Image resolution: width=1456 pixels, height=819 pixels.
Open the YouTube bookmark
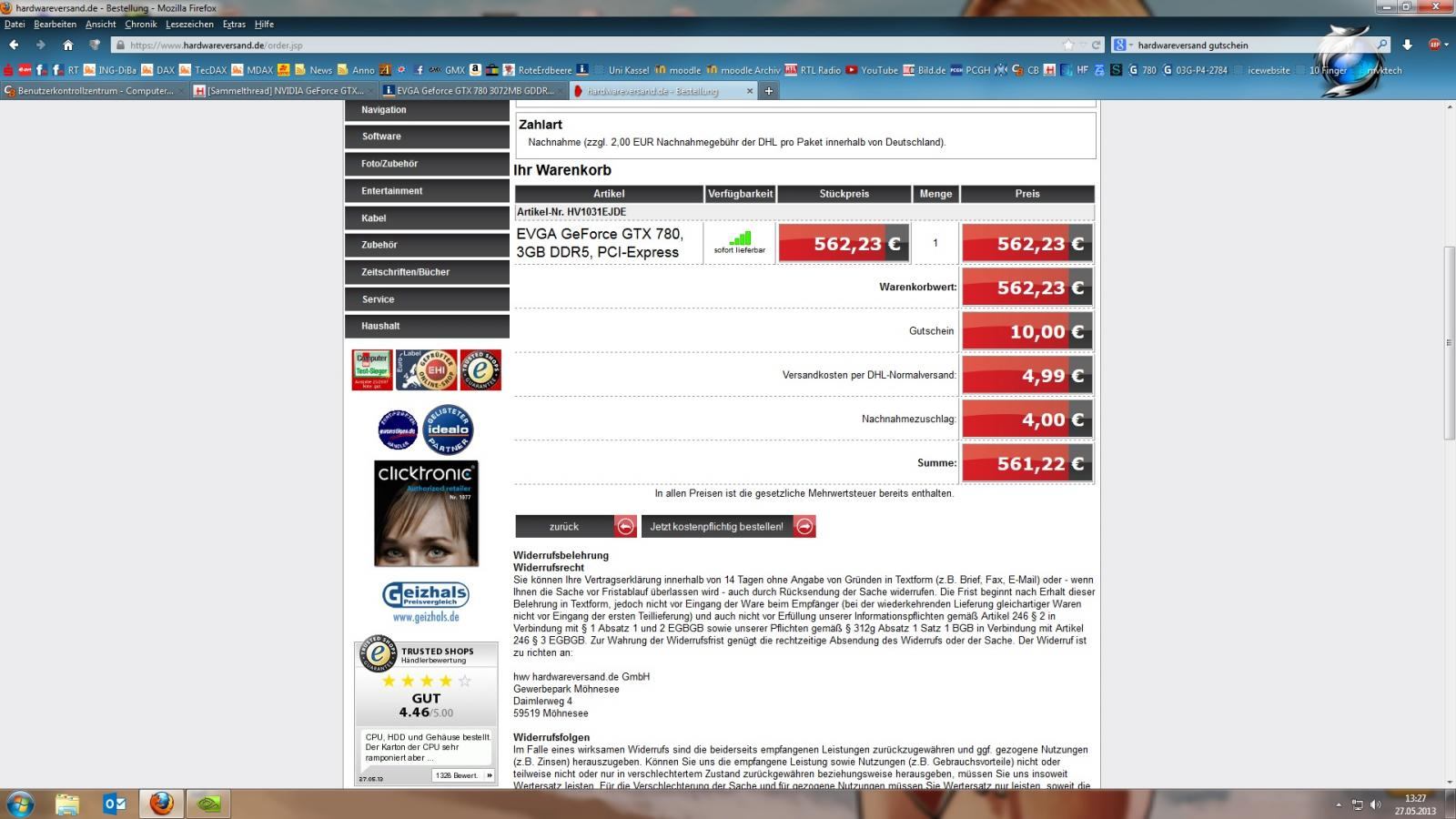pyautogui.click(x=871, y=70)
